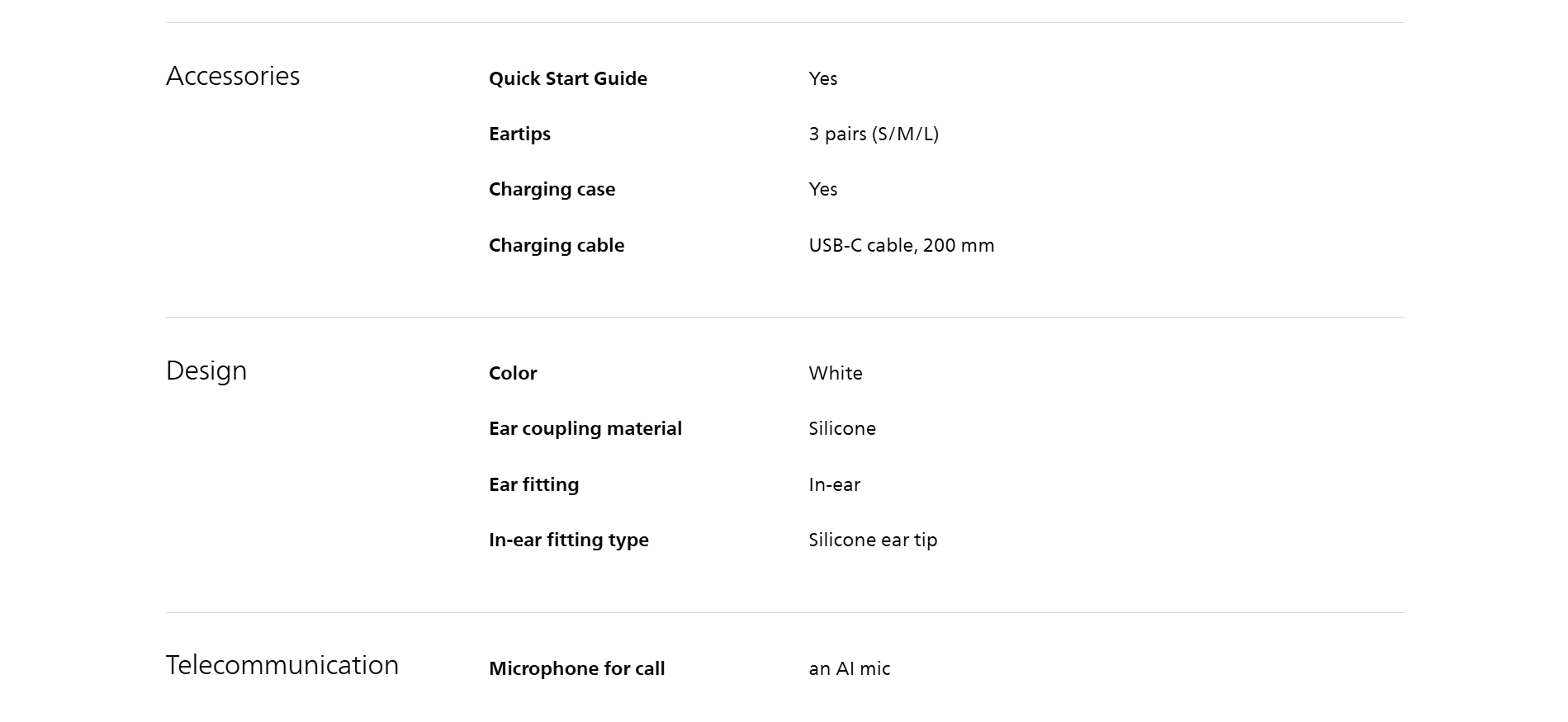Click the In-ear fitting value

coord(834,484)
